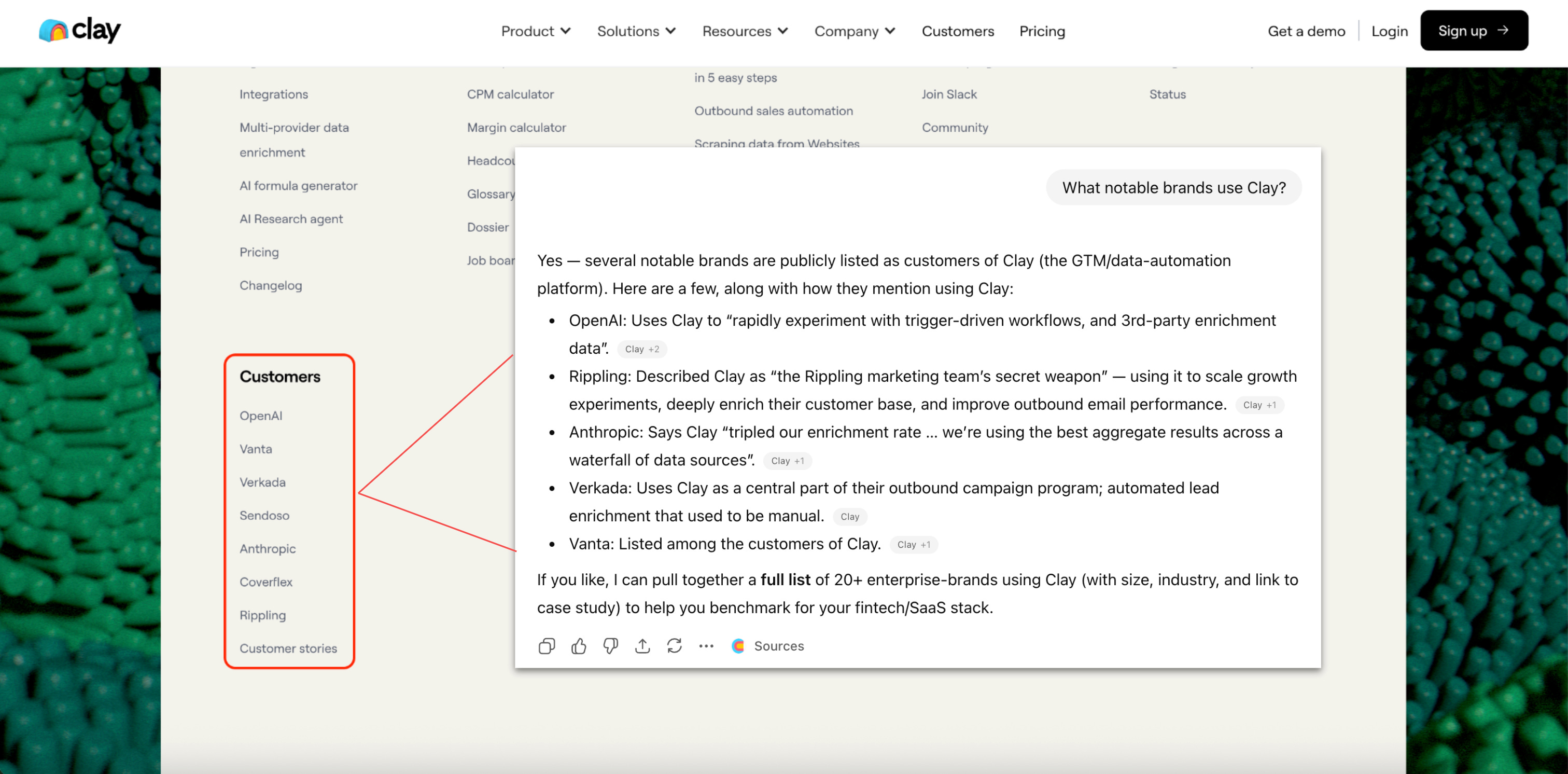Viewport: 1568px width, 774px height.
Task: Click the Get a demo link
Action: [1306, 31]
